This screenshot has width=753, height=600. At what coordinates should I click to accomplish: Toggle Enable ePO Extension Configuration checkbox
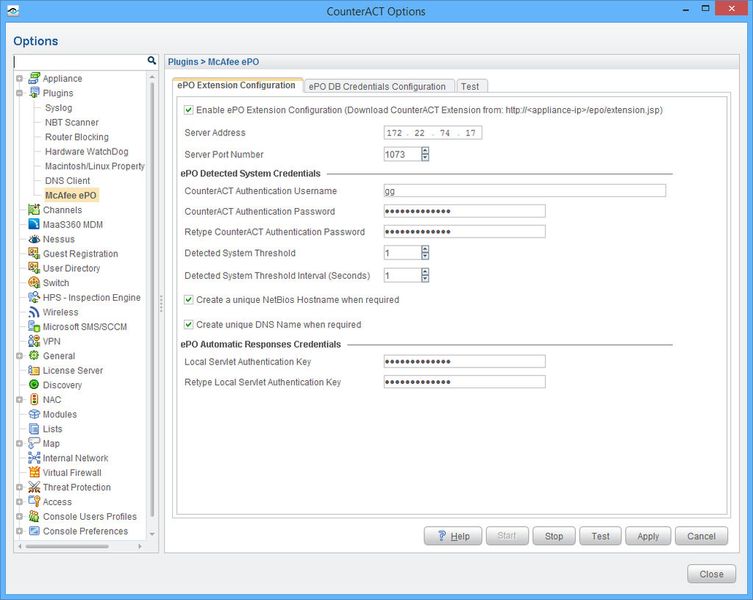point(189,110)
